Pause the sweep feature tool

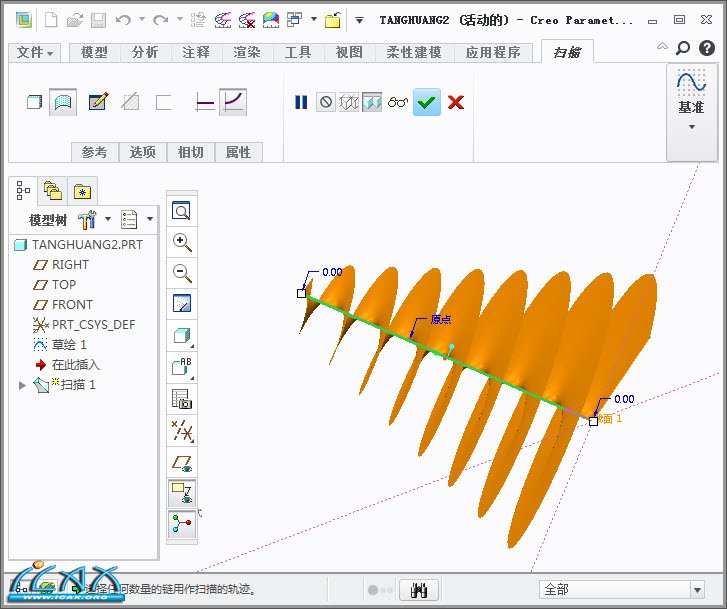click(301, 102)
